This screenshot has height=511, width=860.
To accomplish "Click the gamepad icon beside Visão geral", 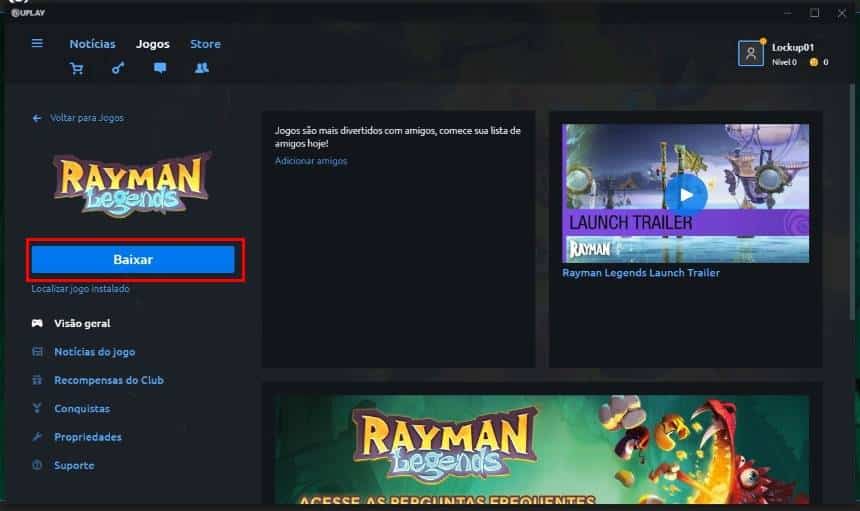I will 37,323.
